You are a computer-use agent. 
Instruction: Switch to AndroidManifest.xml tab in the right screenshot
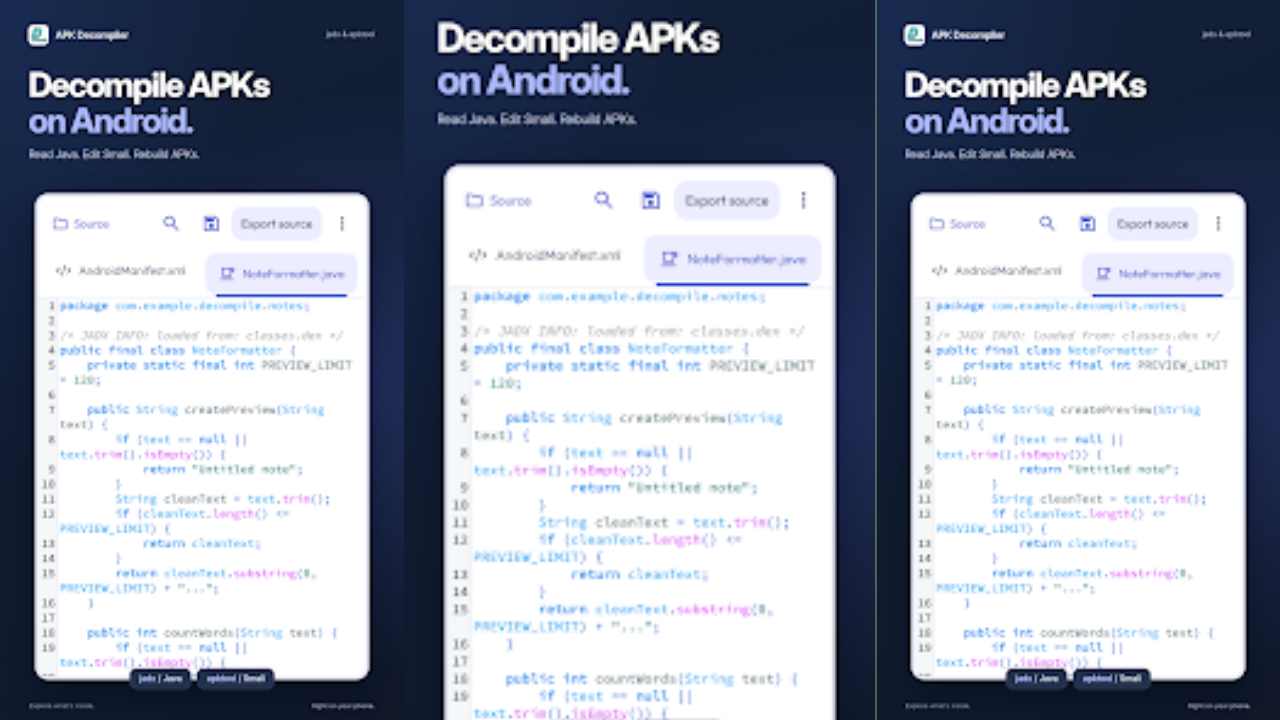pyautogui.click(x=997, y=271)
